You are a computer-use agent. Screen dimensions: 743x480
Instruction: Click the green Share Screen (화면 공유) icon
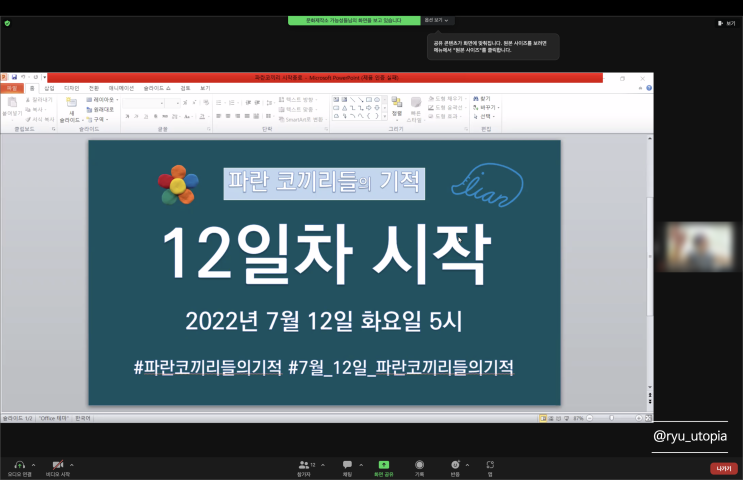click(383, 465)
